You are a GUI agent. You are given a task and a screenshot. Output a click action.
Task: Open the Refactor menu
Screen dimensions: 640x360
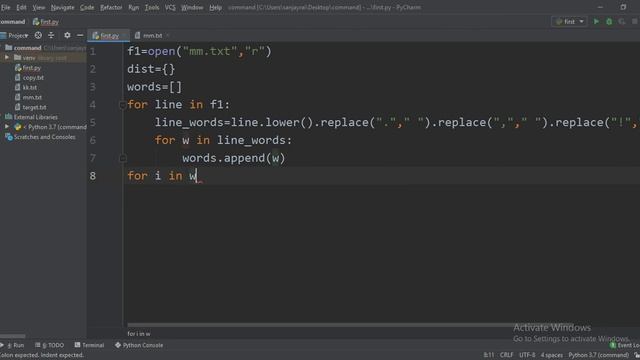pos(111,7)
